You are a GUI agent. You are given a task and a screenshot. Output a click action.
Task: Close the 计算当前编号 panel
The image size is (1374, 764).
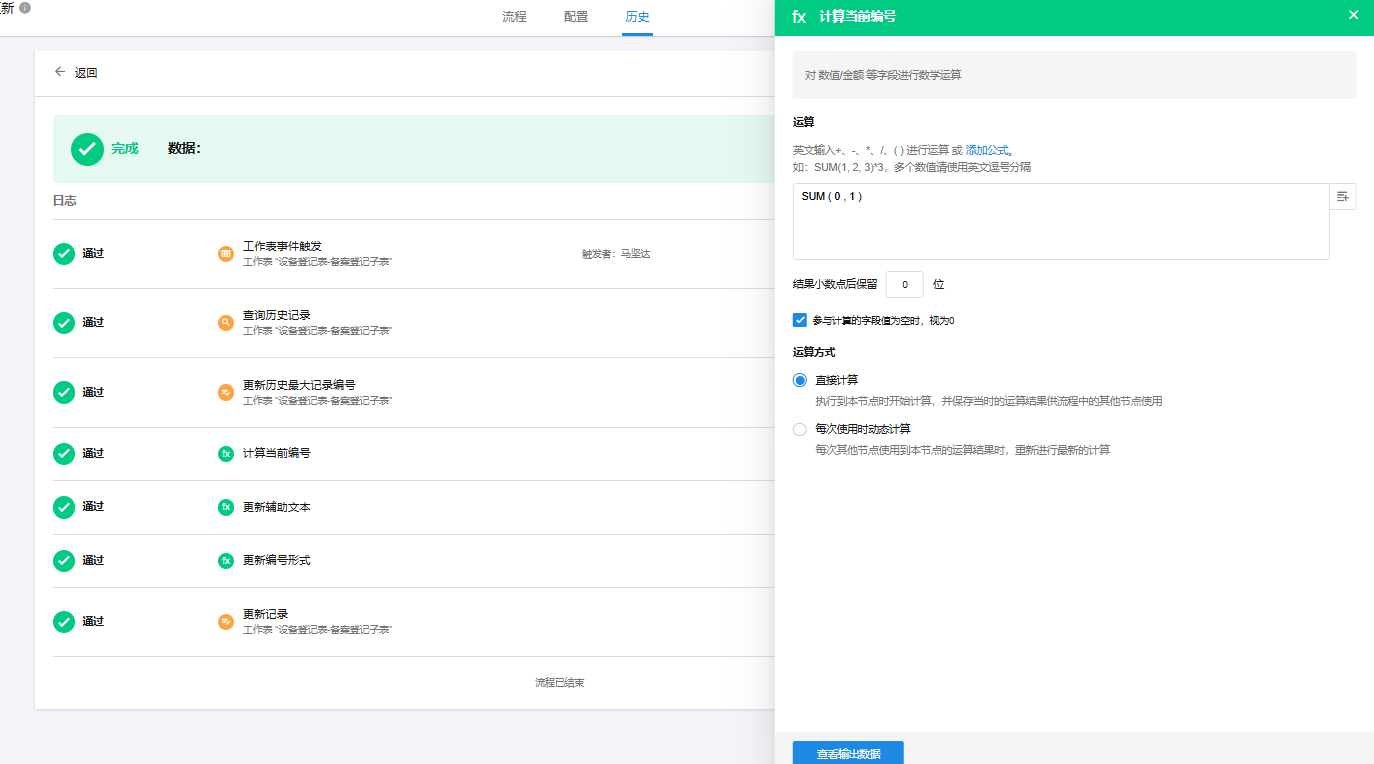point(1353,15)
